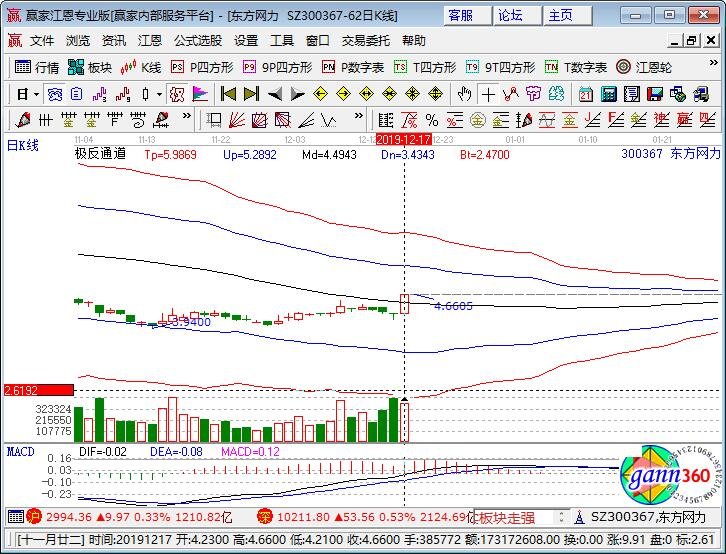This screenshot has height=554, width=726.
Task: Click the purple staircase icon labeled 3
Action: pos(100,94)
